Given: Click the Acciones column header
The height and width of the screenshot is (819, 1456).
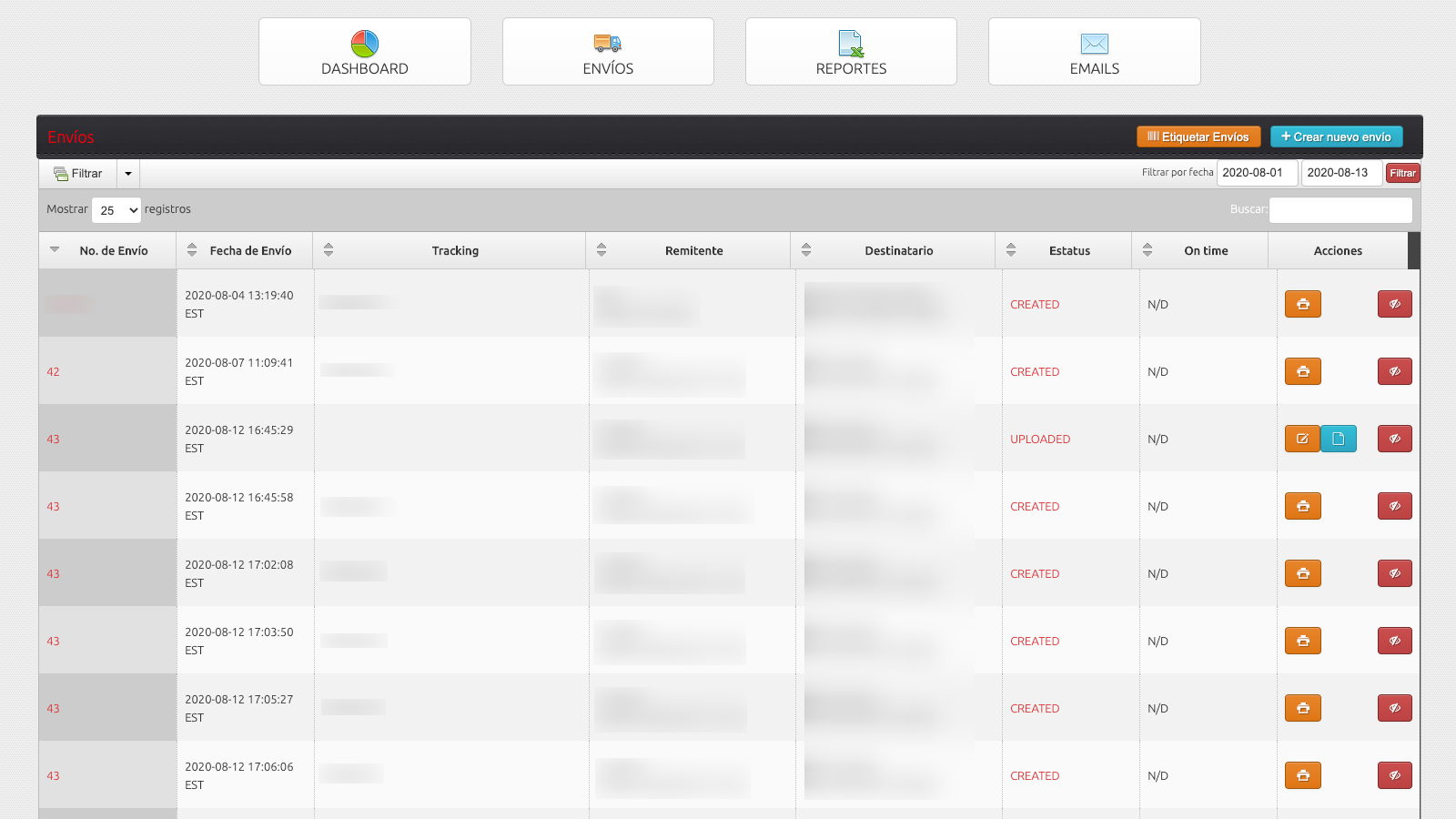Looking at the screenshot, I should pyautogui.click(x=1338, y=250).
